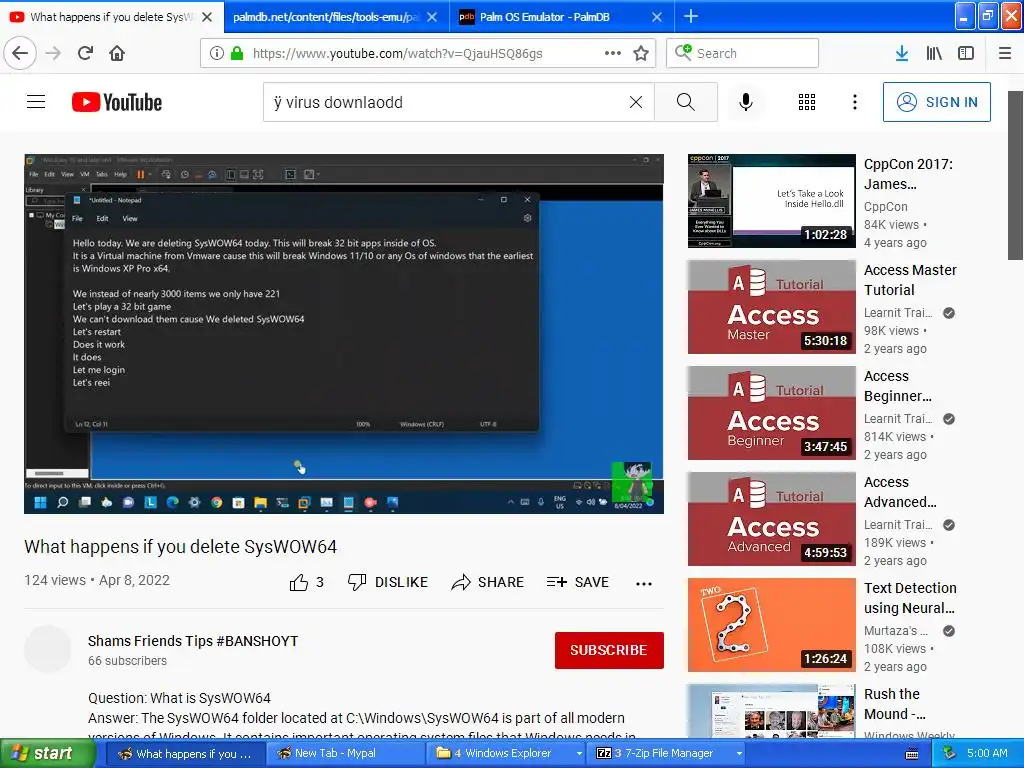Open the YouTube guide hamburger menu
This screenshot has height=768, width=1024.
pos(36,102)
